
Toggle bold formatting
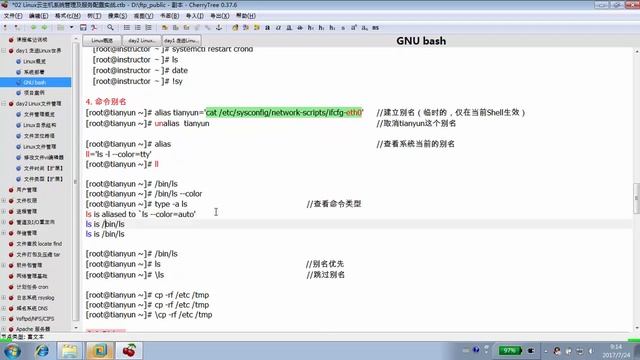pos(267,28)
